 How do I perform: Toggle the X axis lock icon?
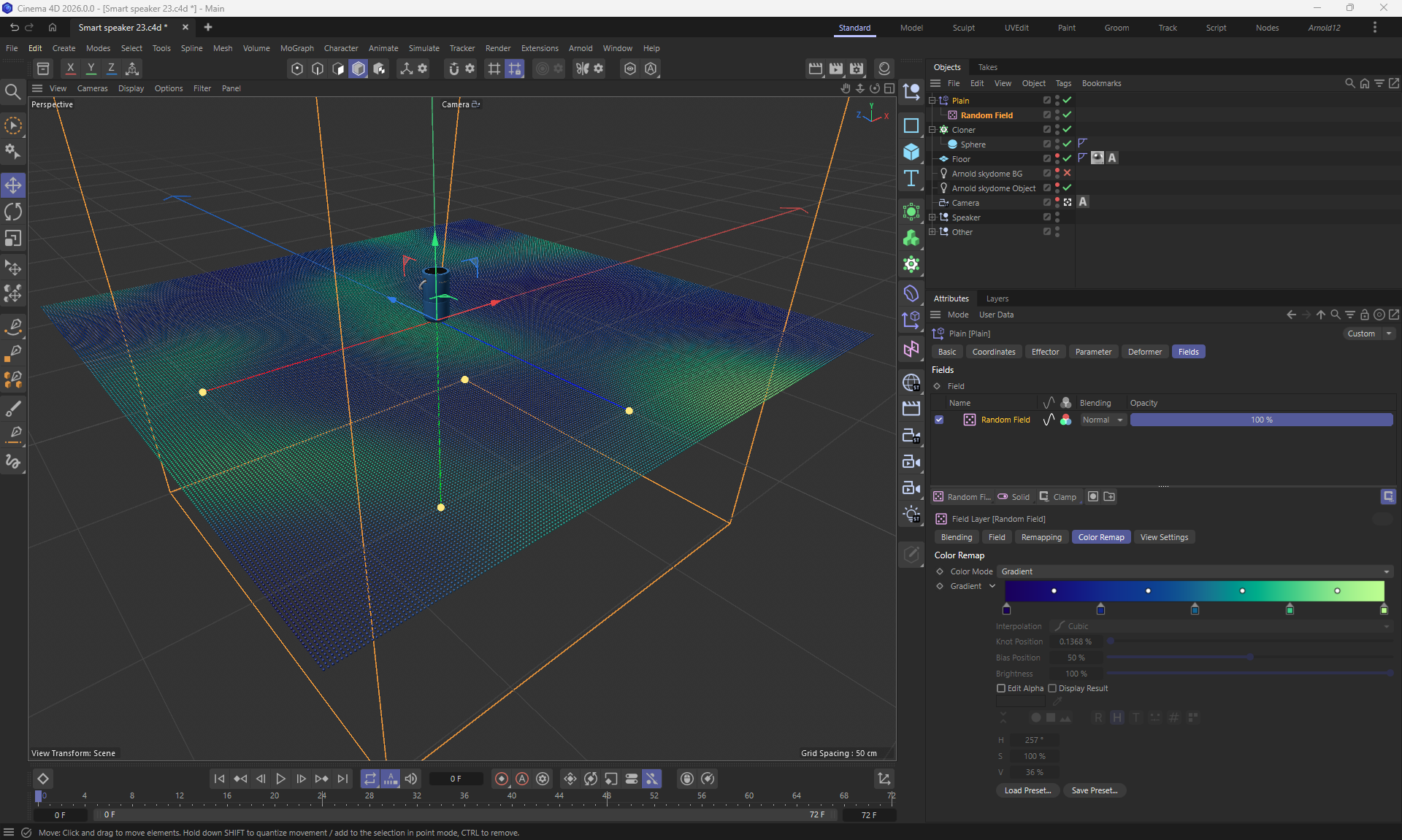[70, 68]
